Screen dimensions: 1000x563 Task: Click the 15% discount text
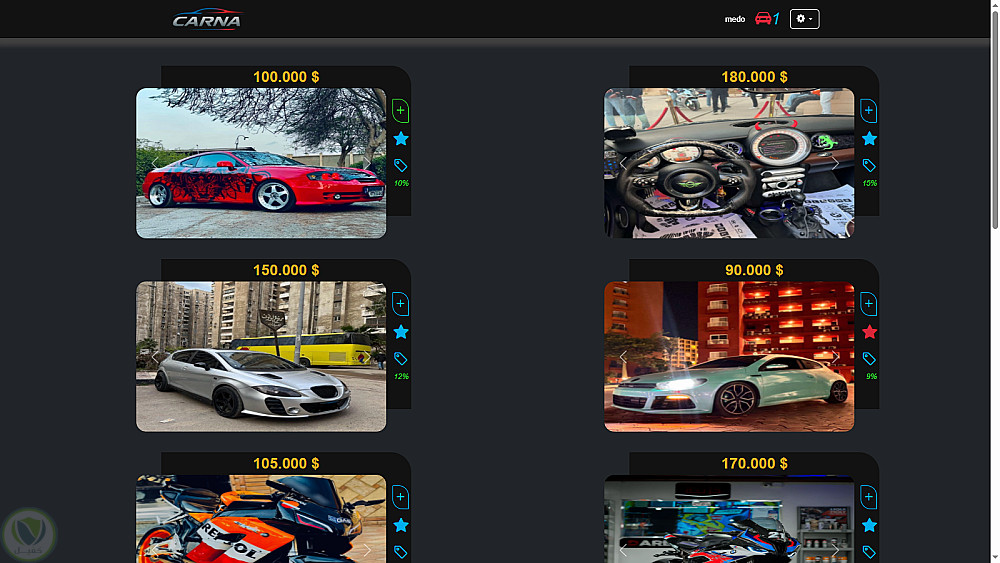point(869,184)
